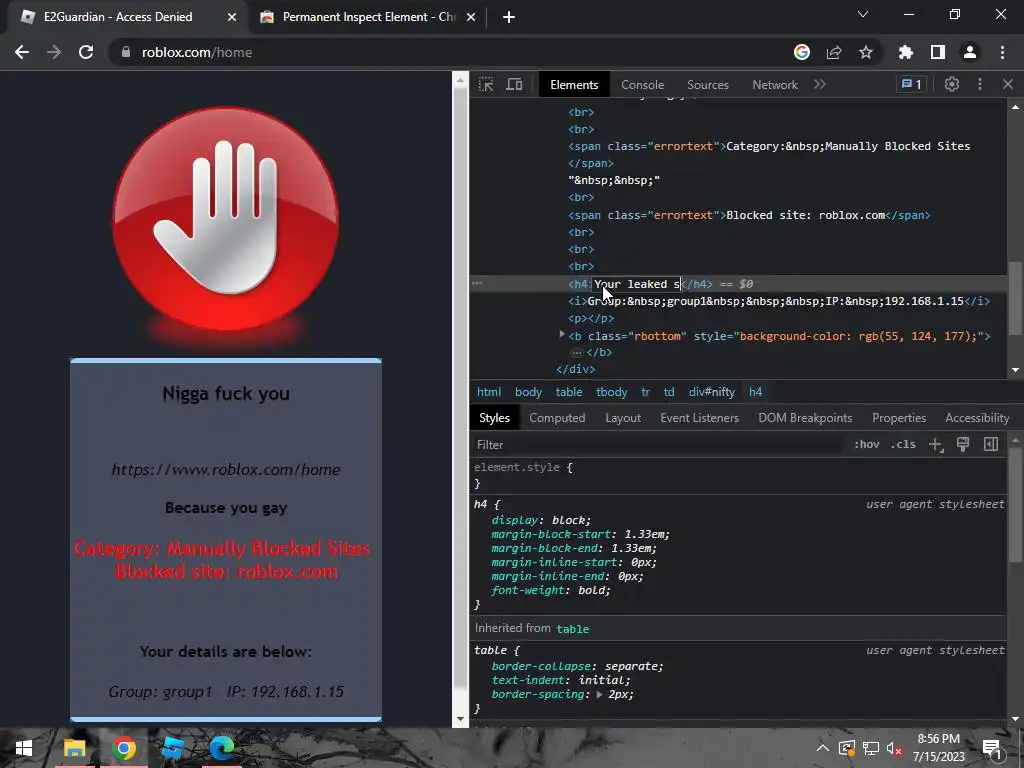Click the inherited from table link

[x=573, y=629]
